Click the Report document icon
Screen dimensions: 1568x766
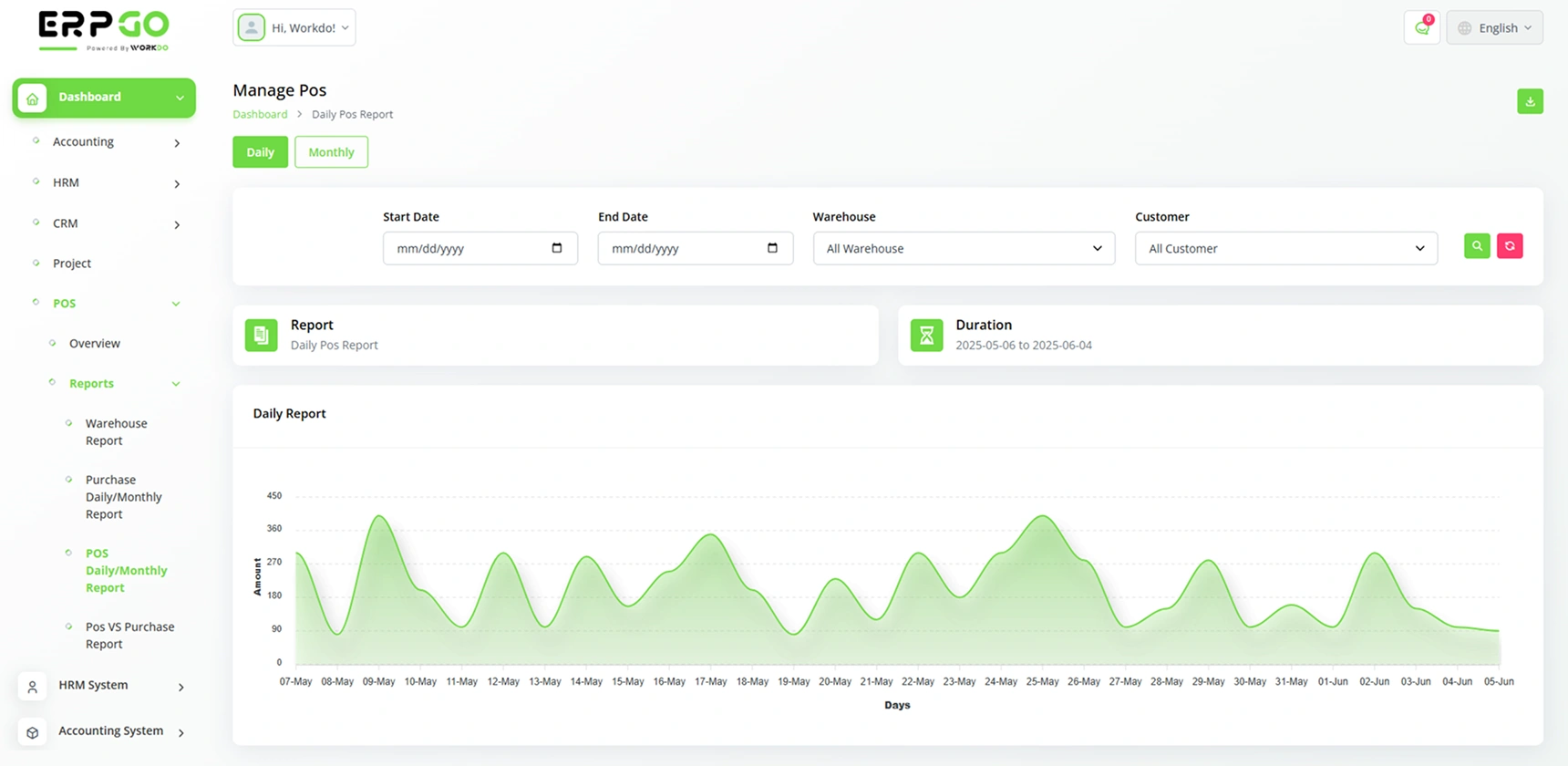coord(261,335)
